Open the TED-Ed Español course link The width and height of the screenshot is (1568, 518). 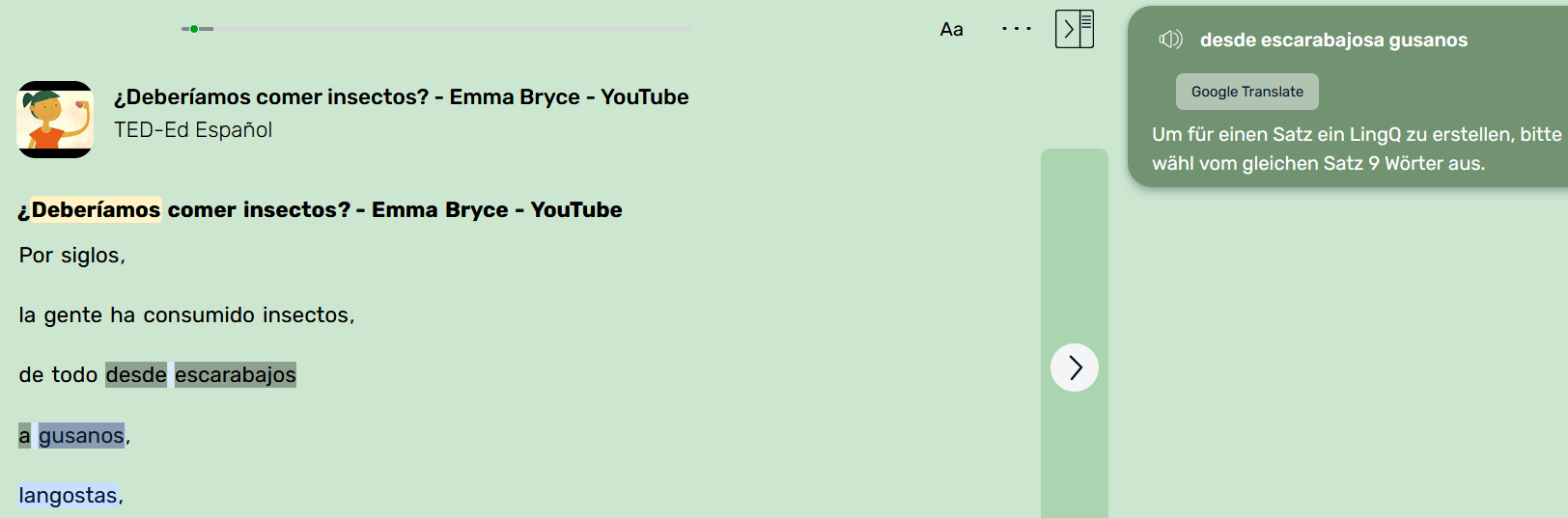click(x=193, y=130)
